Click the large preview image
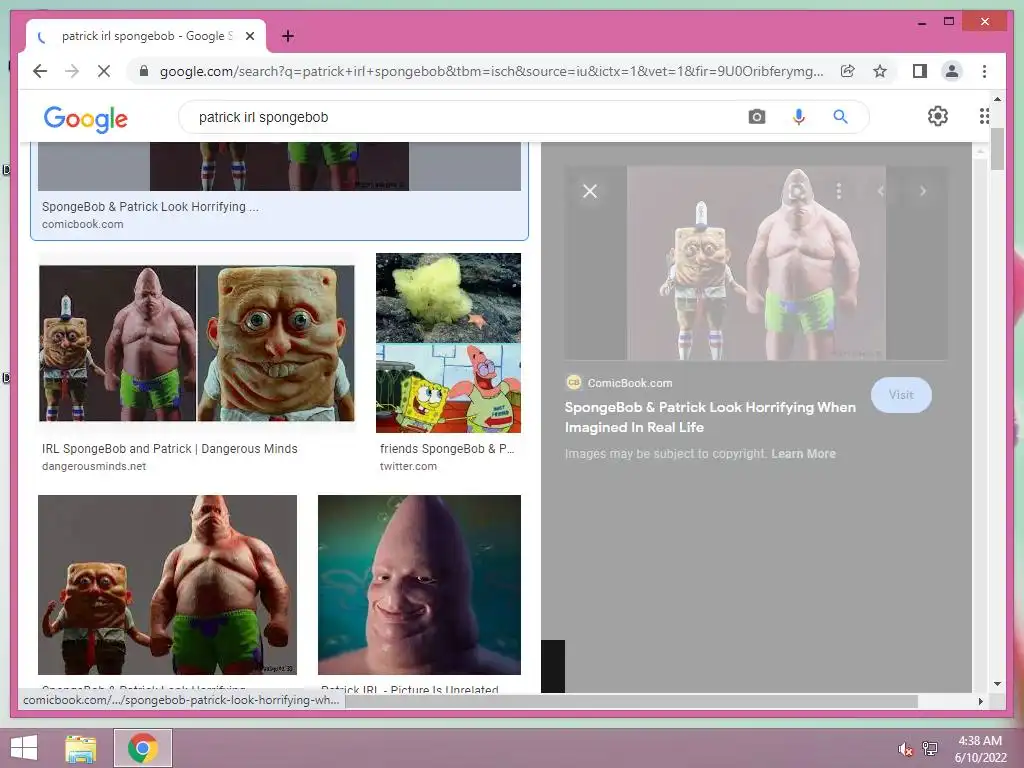This screenshot has height=768, width=1024. [756, 263]
